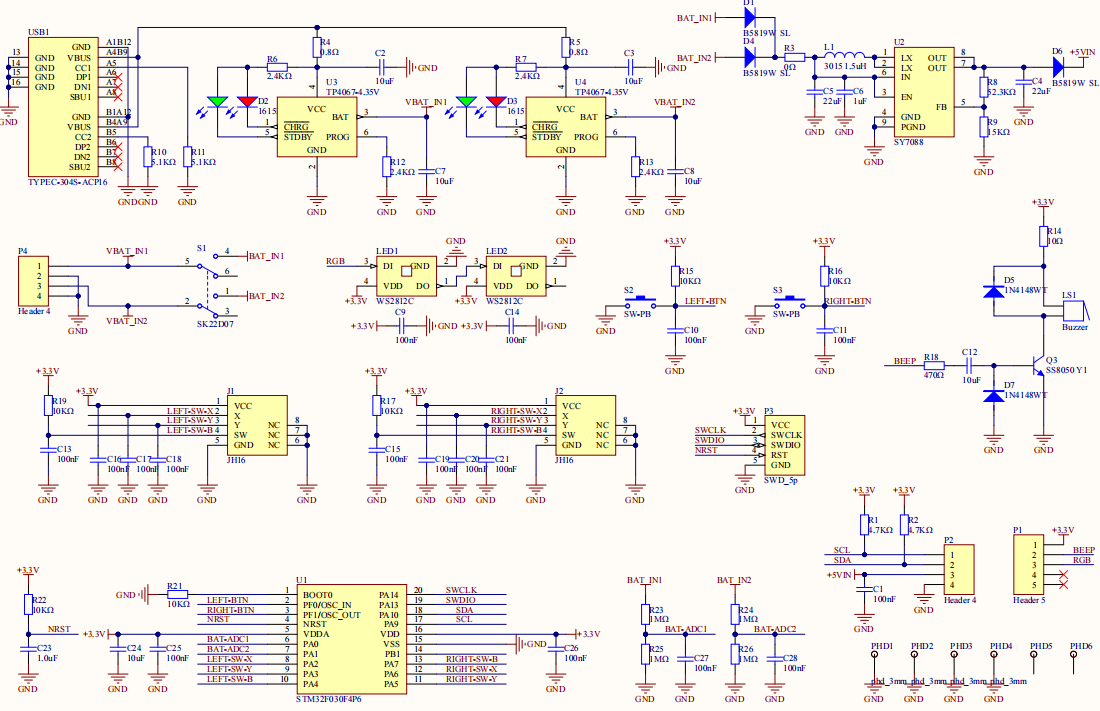Select the LEFT-BTN net label
Screen dimensions: 1100x711
(x=705, y=301)
